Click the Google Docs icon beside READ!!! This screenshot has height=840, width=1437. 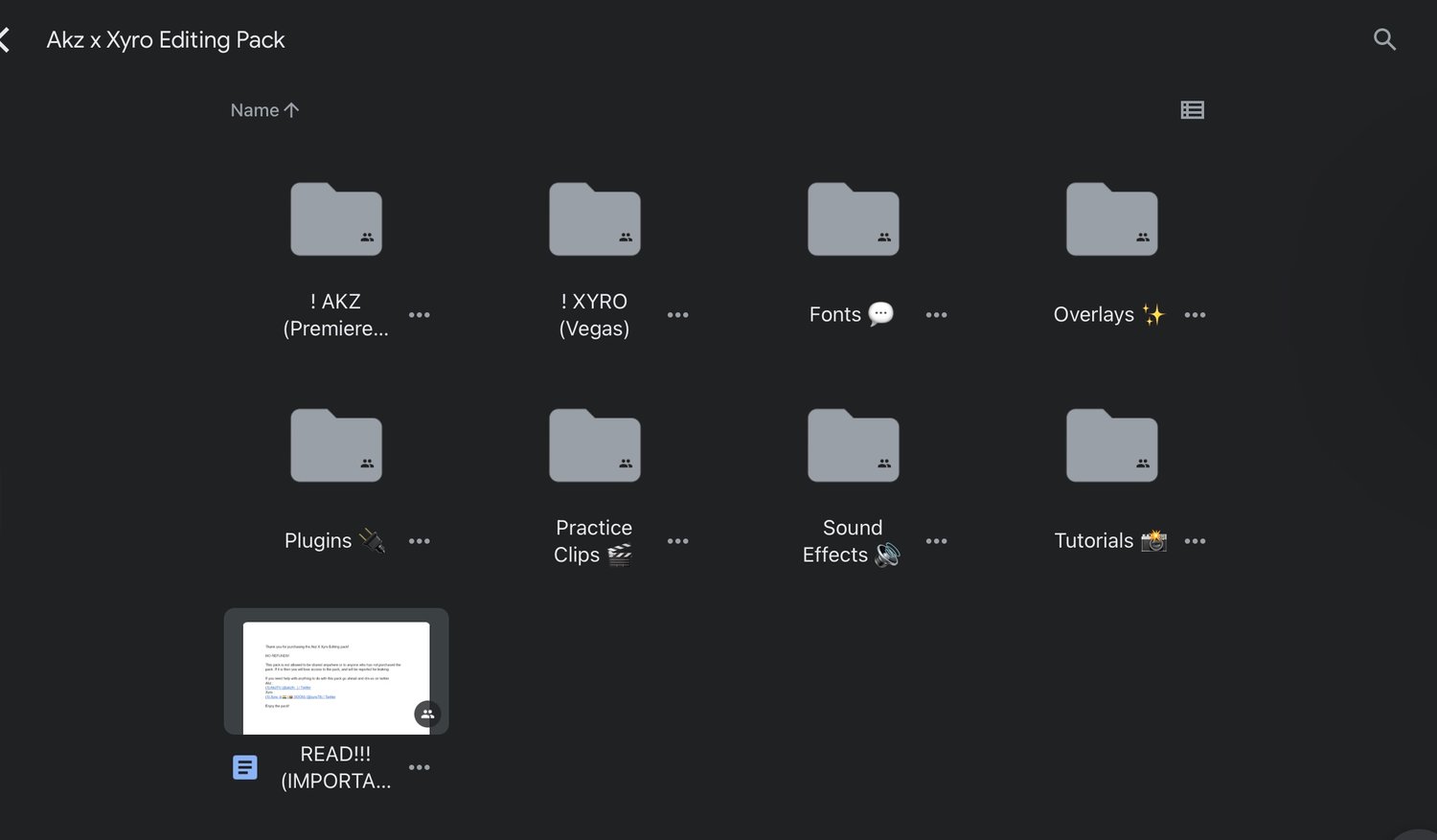[245, 767]
